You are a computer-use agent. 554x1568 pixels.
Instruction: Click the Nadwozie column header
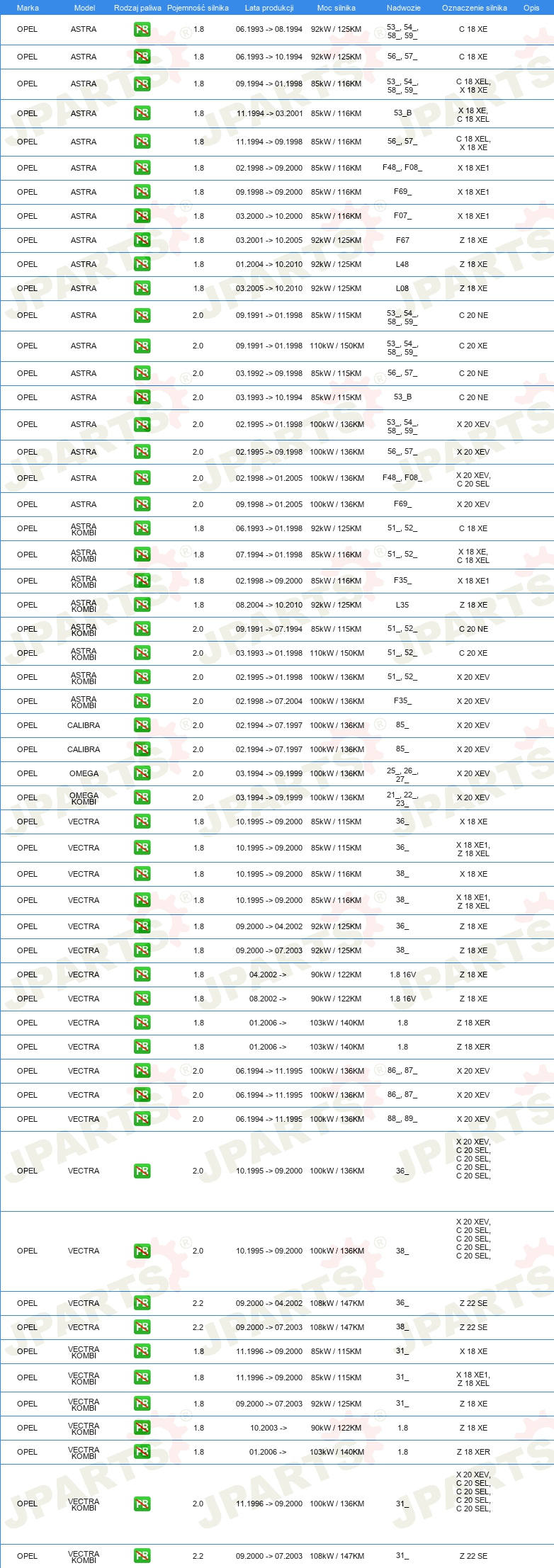404,8
